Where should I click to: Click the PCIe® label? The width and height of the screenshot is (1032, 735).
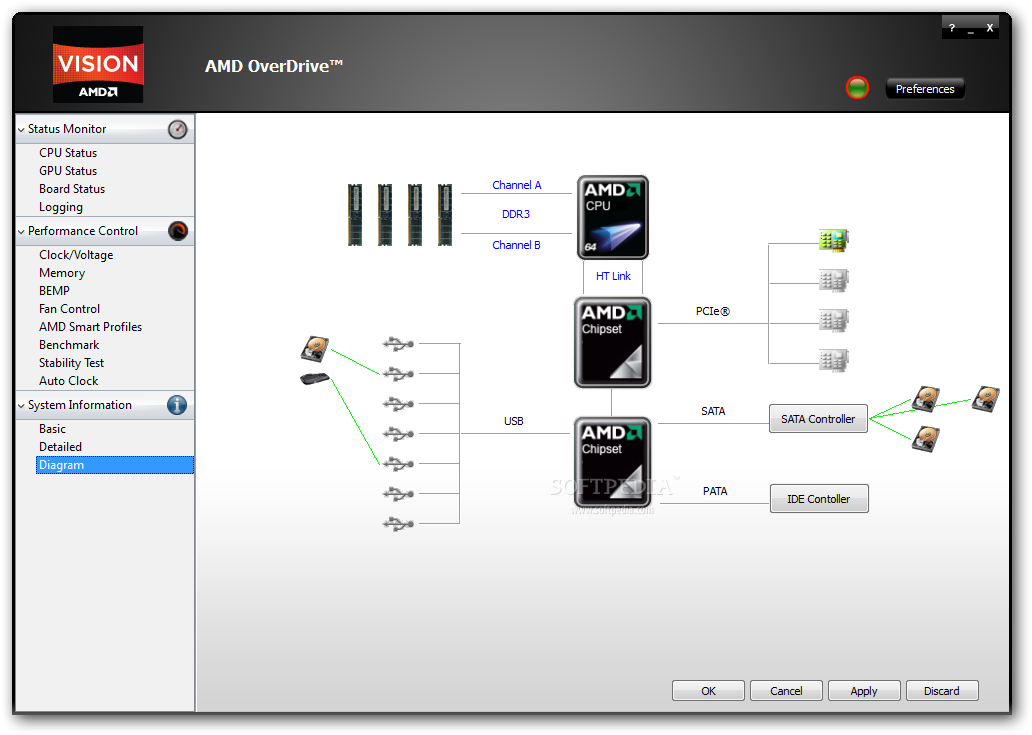click(x=713, y=311)
